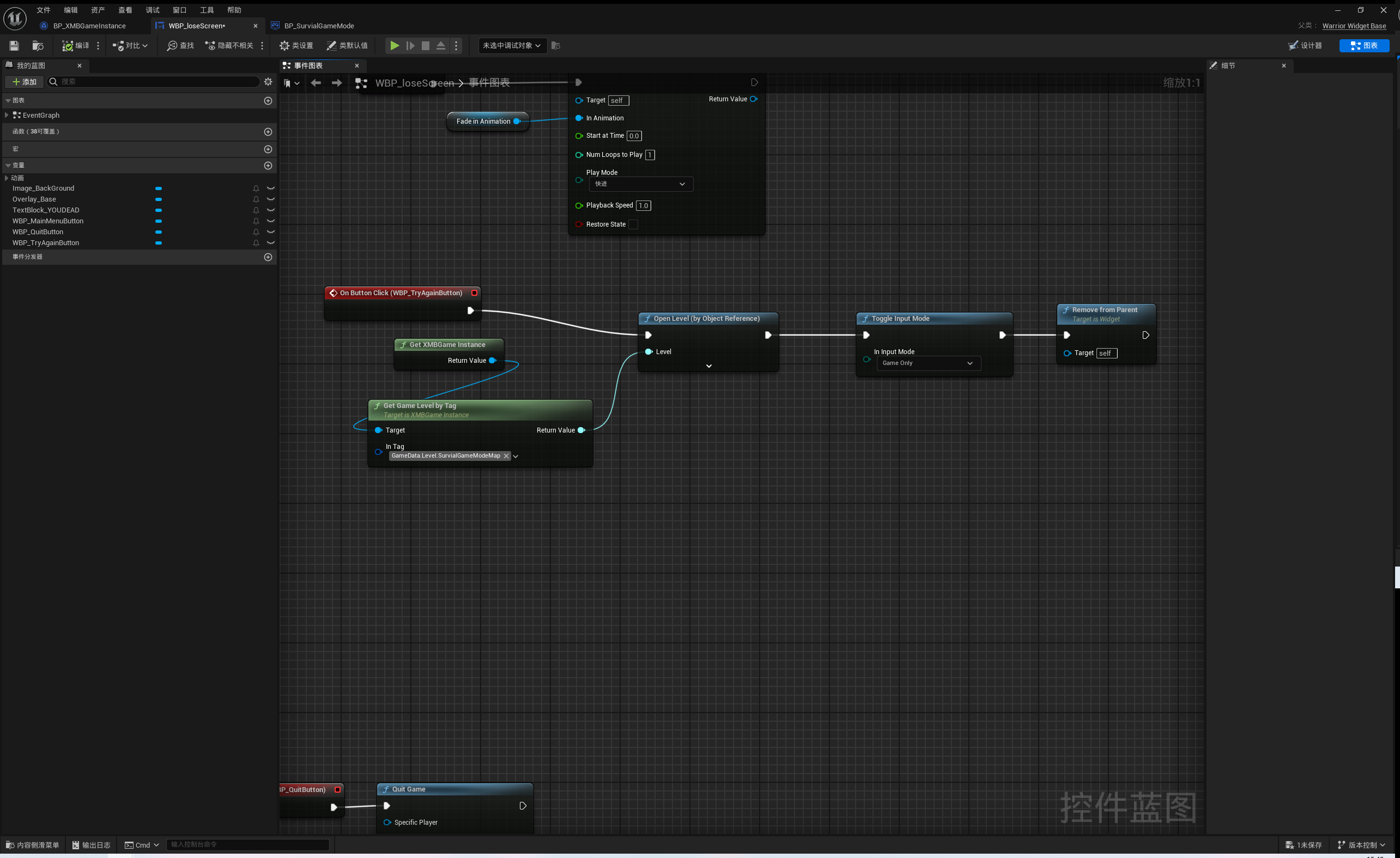Viewport: 1400px width, 858px height.
Task: Click the eject button in toolbar
Action: click(x=441, y=45)
